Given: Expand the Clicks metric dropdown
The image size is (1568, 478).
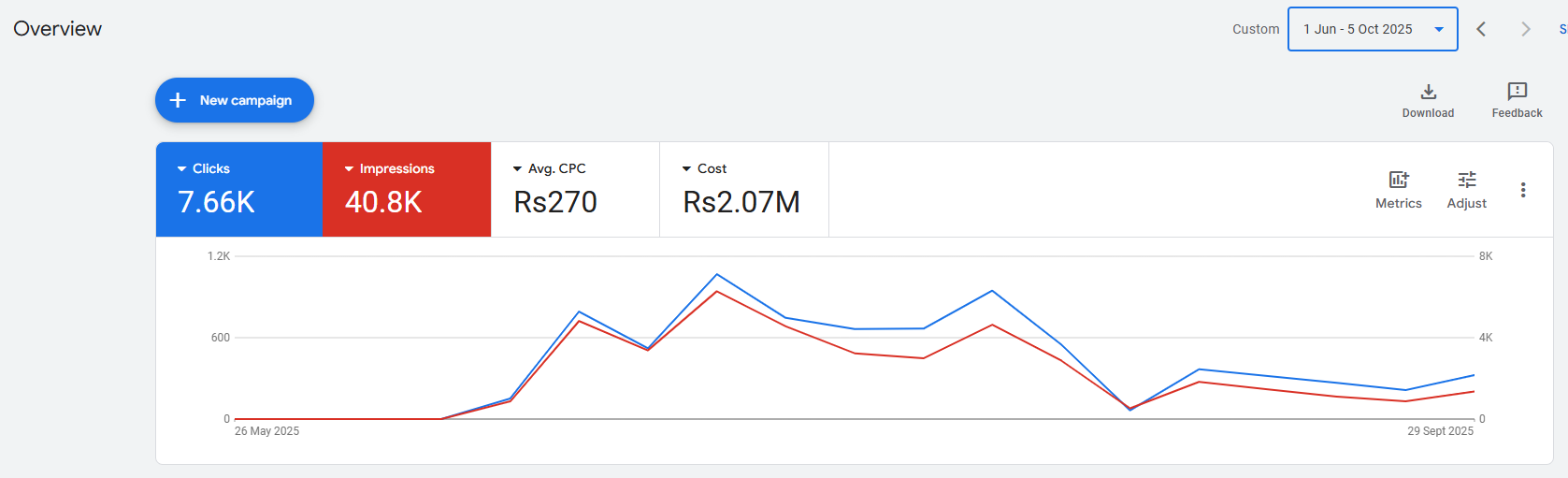Looking at the screenshot, I should tap(182, 169).
